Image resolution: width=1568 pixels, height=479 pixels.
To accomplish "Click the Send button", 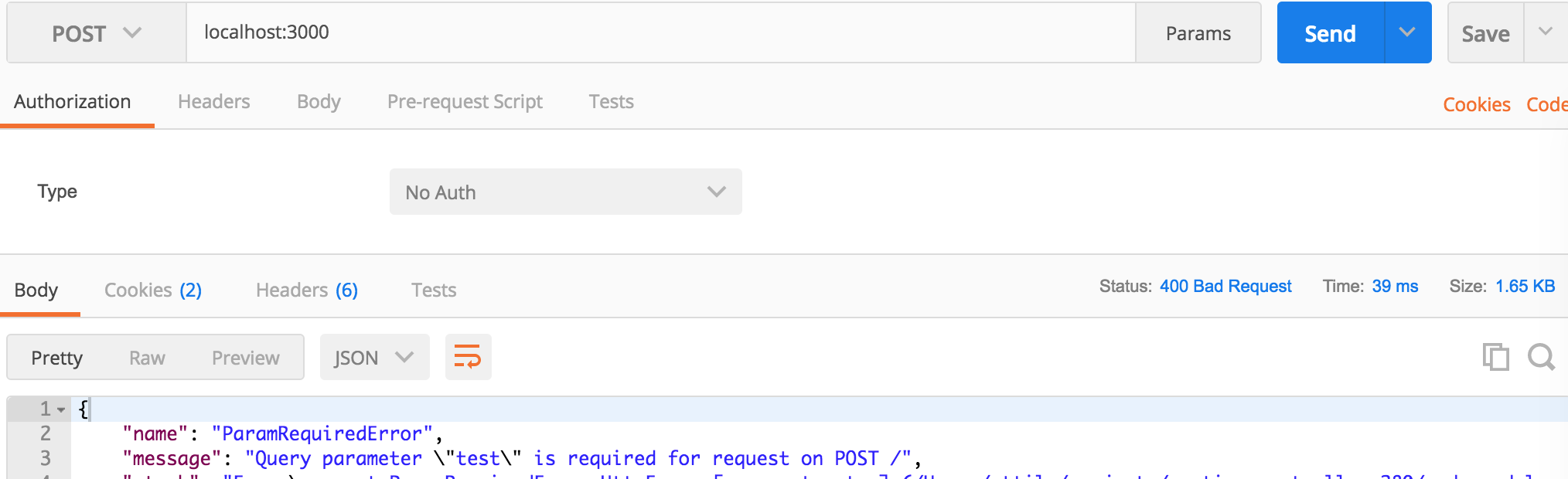I will click(1331, 32).
